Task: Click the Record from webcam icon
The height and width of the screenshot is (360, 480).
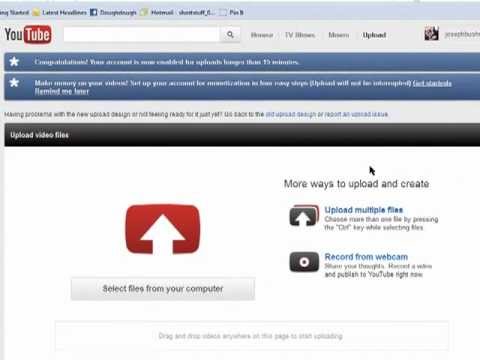Action: pyautogui.click(x=304, y=262)
